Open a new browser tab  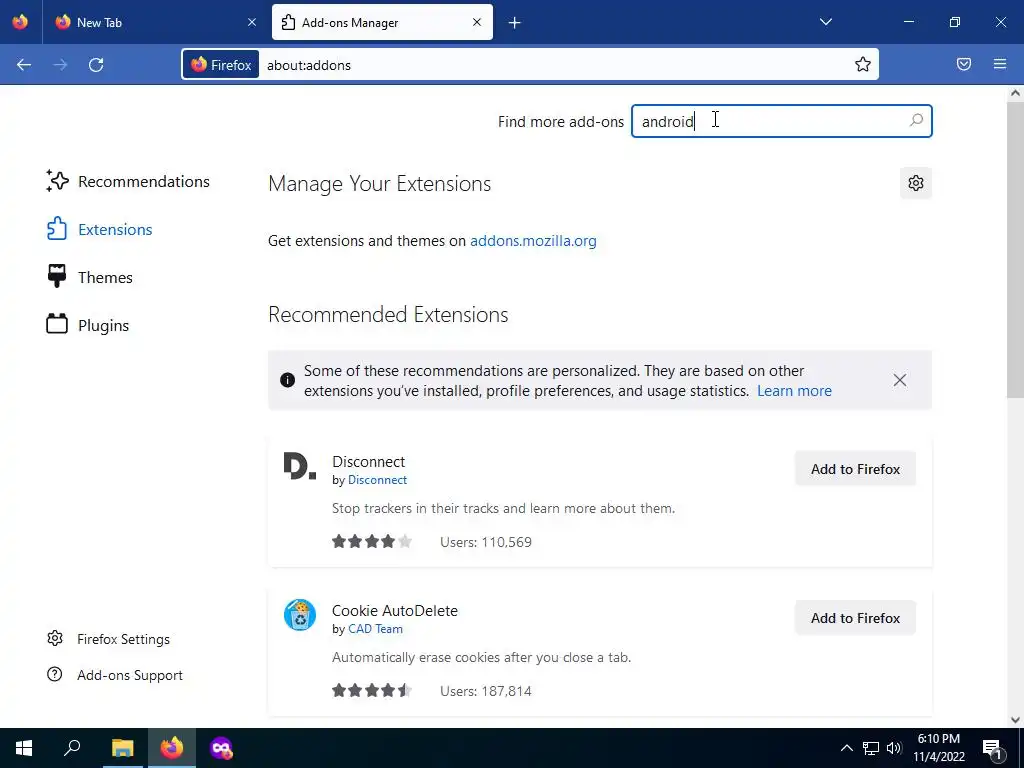point(515,23)
